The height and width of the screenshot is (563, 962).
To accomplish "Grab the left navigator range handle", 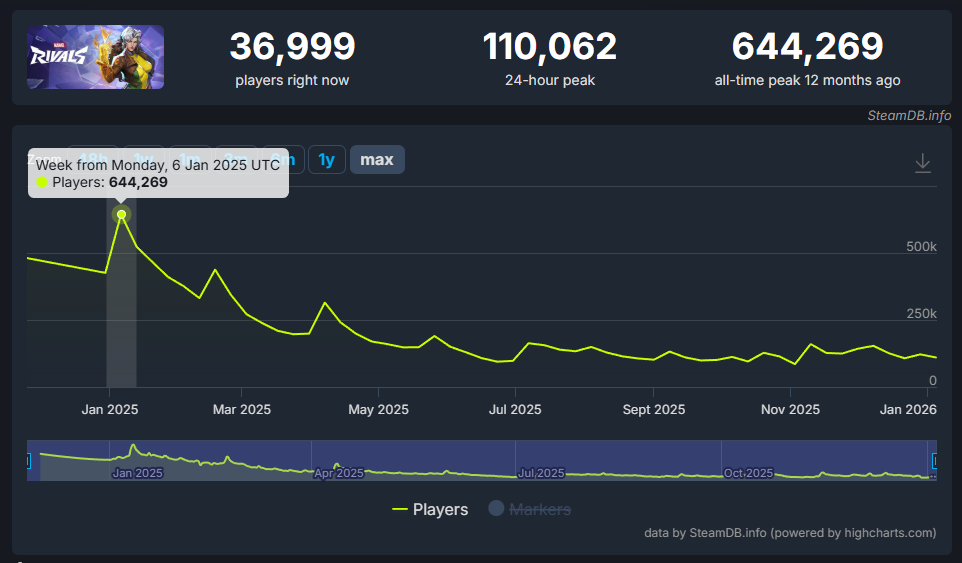I will tap(27, 461).
